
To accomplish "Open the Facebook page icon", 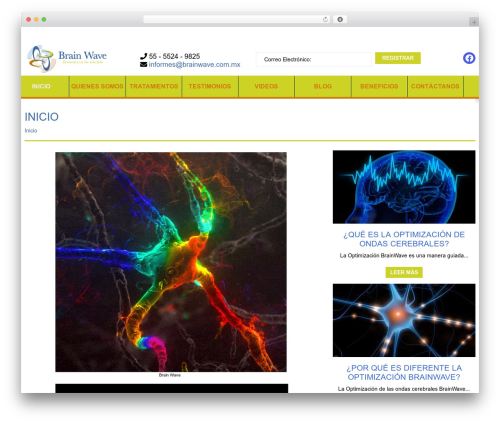I will pos(469,58).
